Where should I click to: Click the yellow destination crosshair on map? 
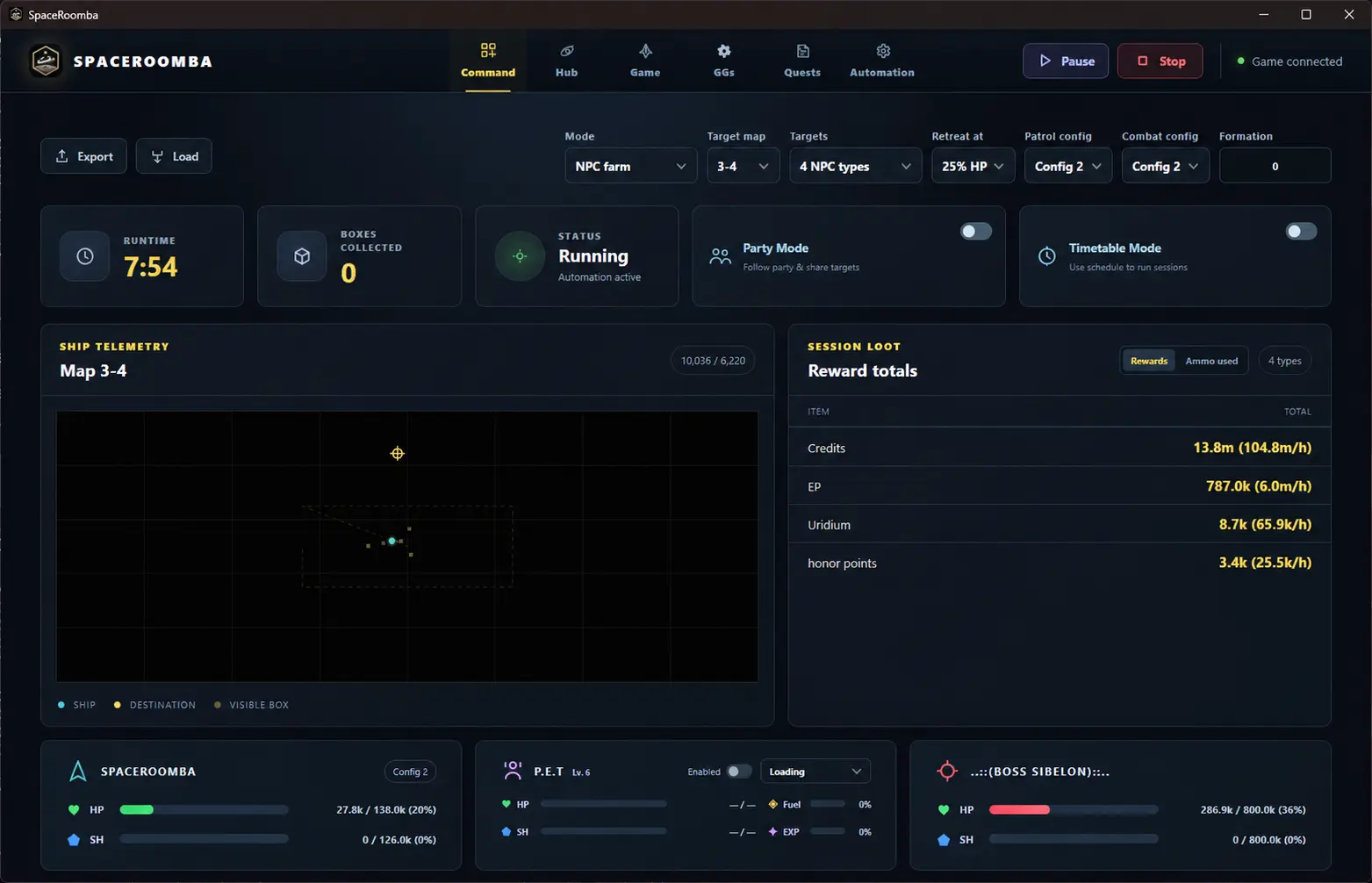coord(398,454)
